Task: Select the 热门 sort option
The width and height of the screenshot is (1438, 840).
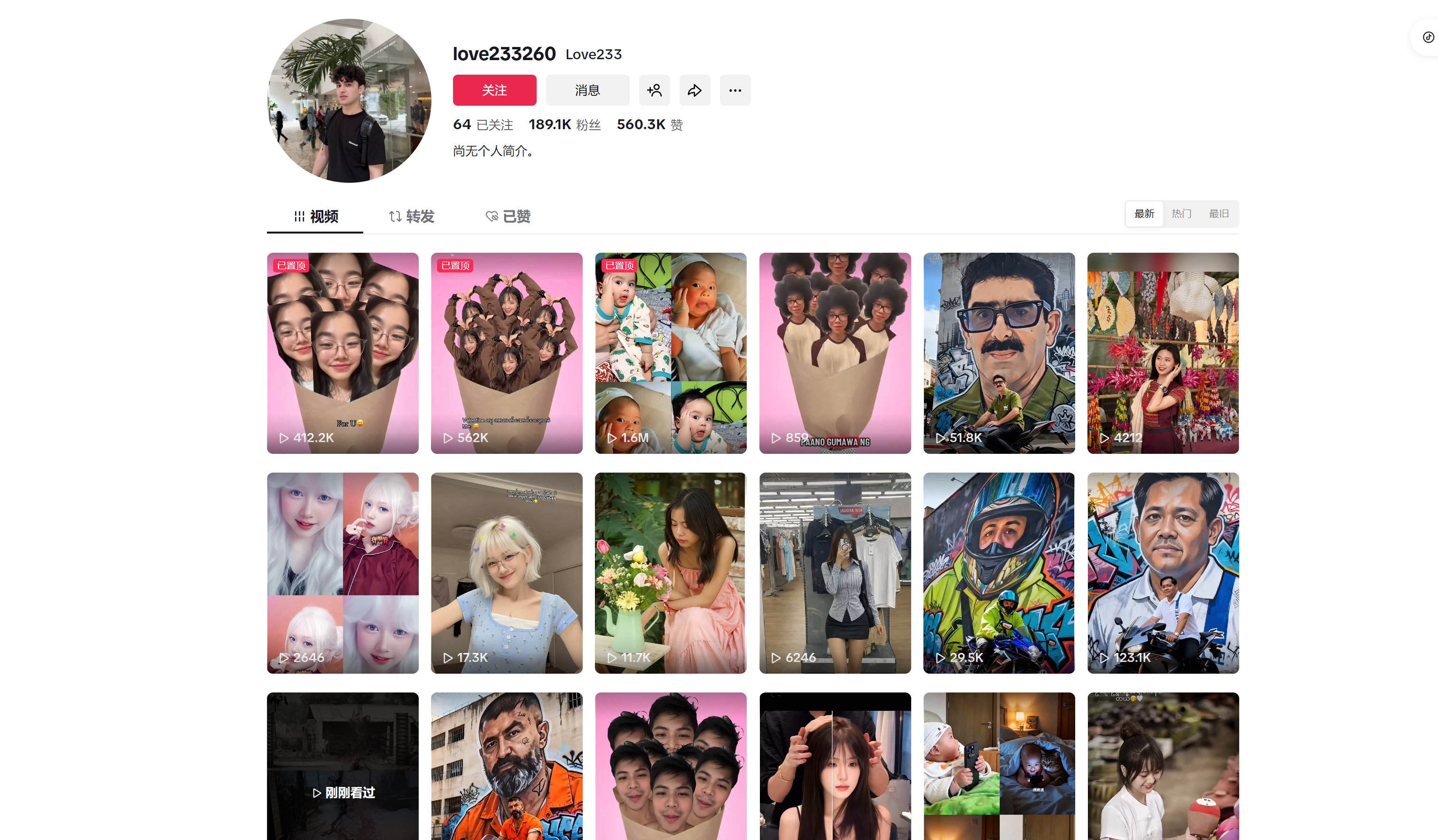Action: click(1181, 214)
